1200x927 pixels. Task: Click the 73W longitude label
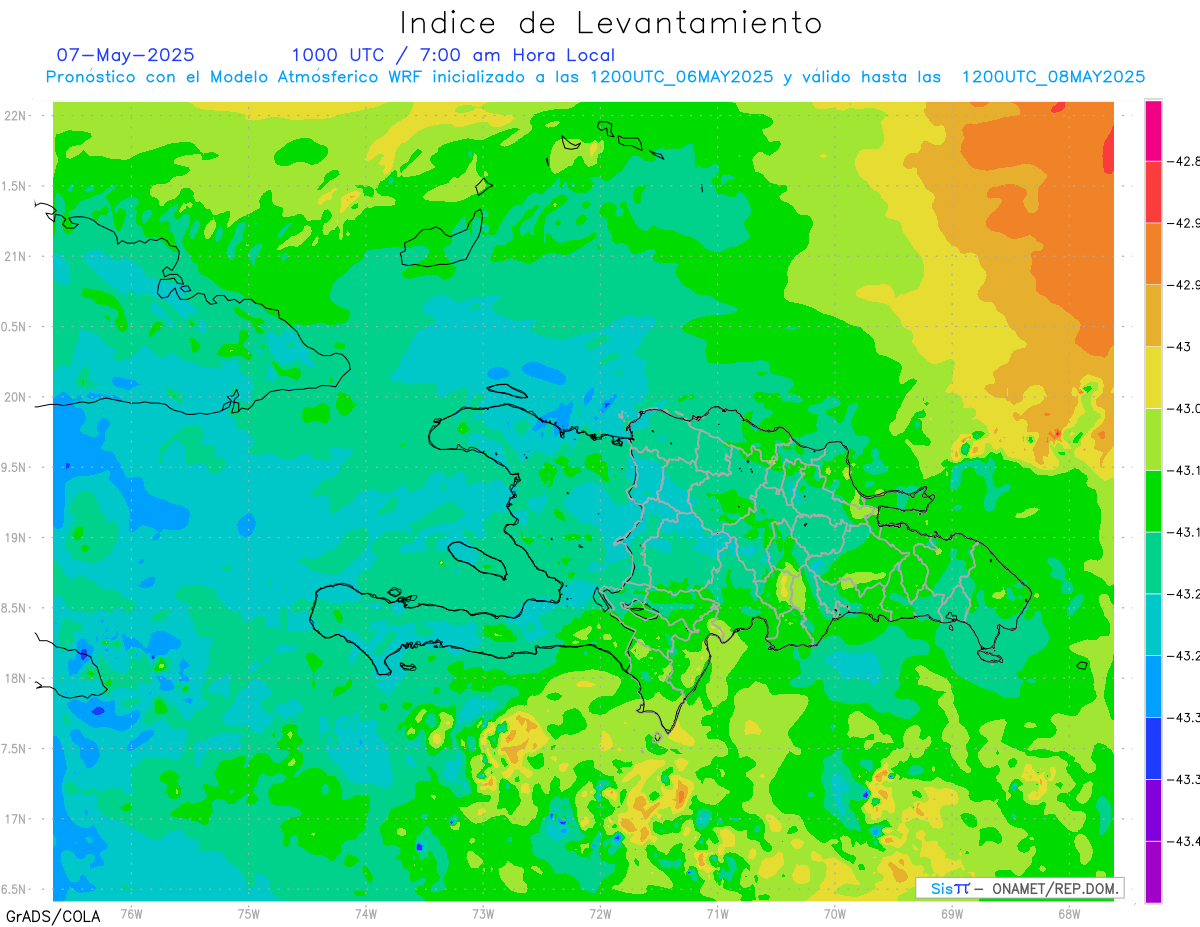tap(482, 913)
